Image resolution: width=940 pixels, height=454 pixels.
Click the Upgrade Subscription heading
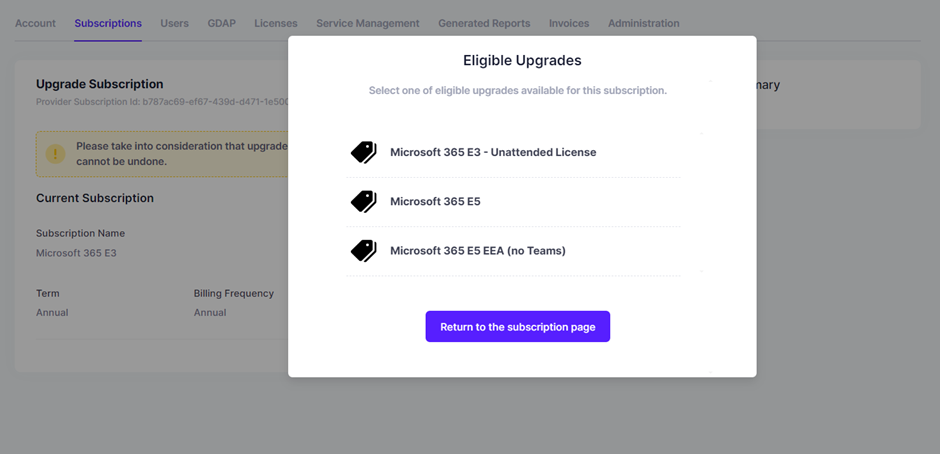(x=100, y=84)
